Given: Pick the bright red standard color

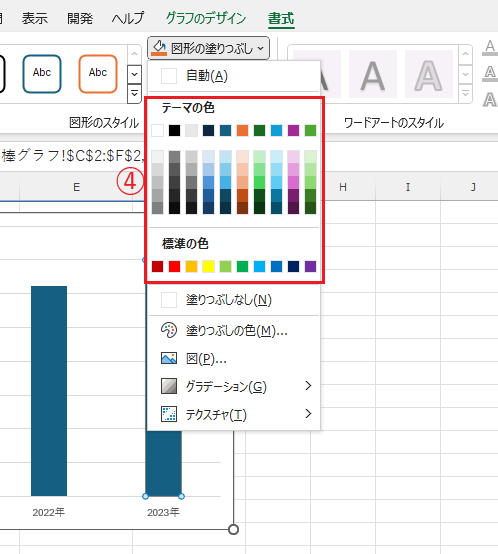Looking at the screenshot, I should (174, 266).
